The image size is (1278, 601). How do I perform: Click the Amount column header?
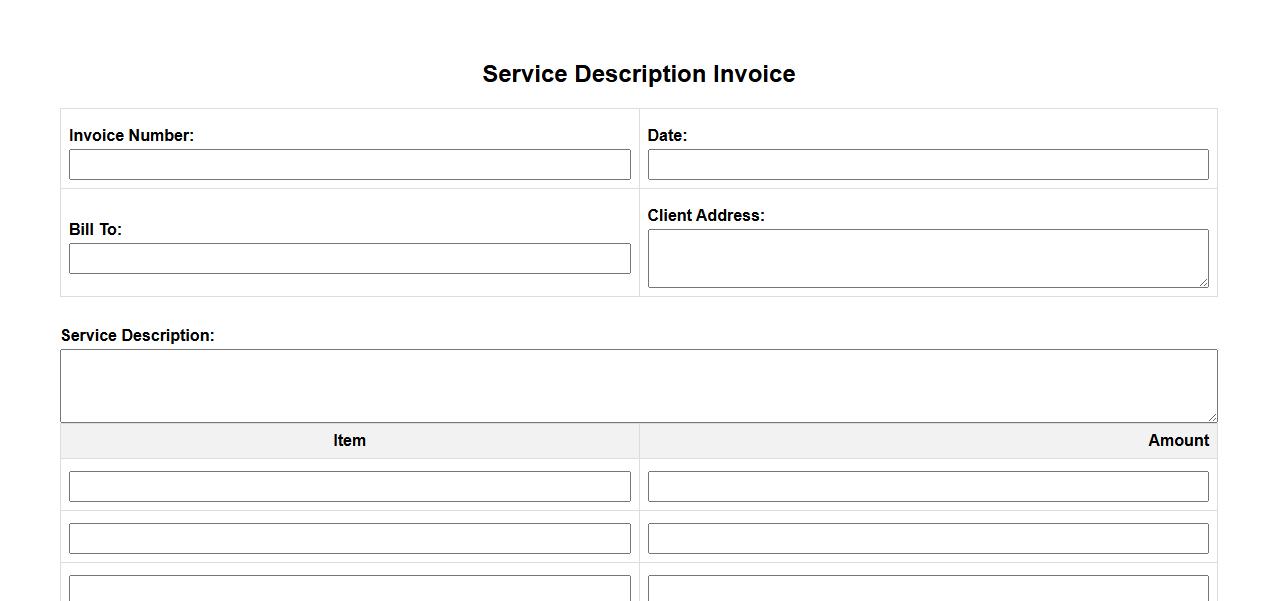click(x=1178, y=441)
